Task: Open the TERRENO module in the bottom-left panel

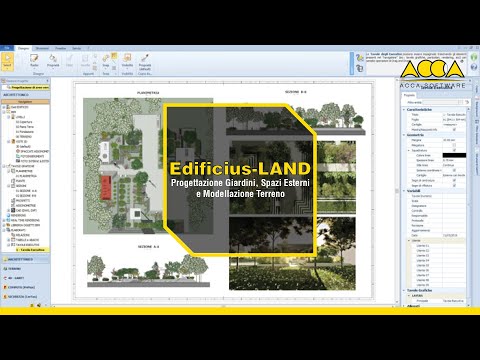Action: (12, 269)
